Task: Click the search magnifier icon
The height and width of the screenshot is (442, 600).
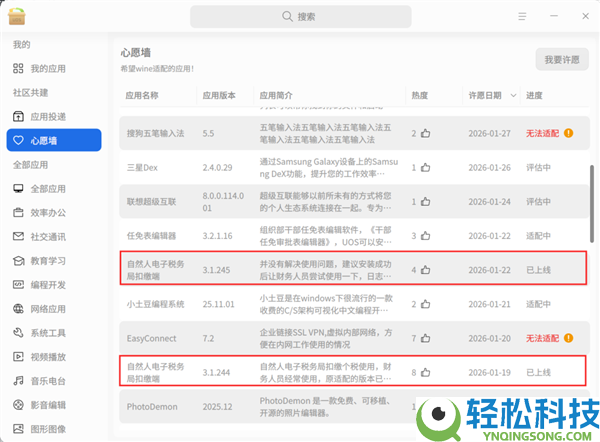Action: [287, 16]
